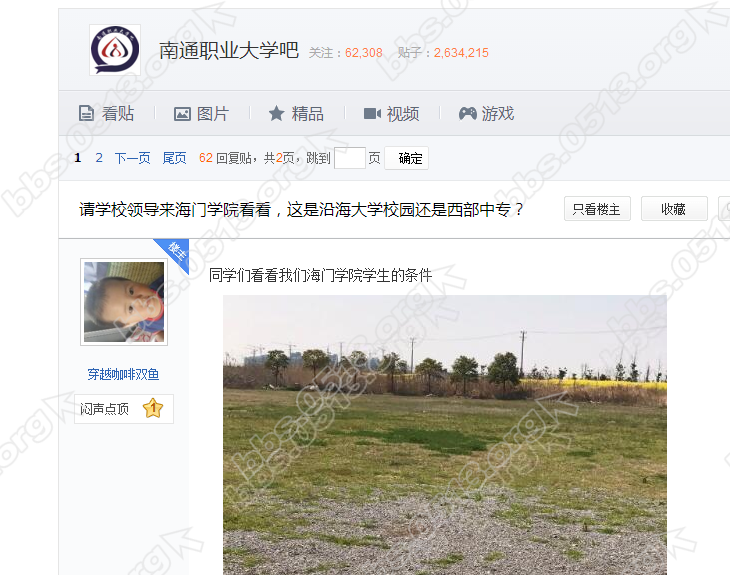The image size is (730, 575).
Task: Open user profile 穿越咖啡双鱼
Action: coord(123,374)
